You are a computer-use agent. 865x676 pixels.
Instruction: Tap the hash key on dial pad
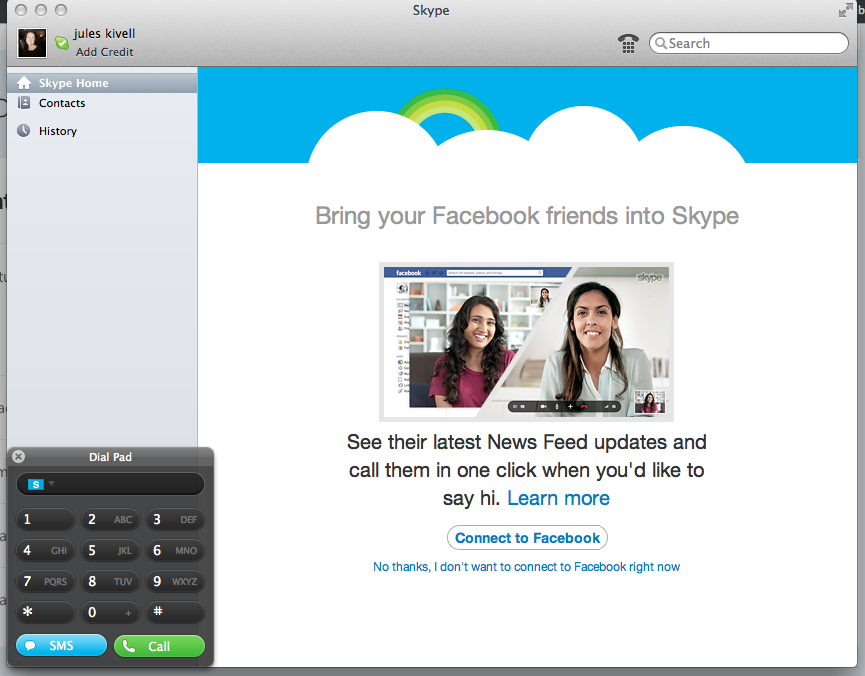pyautogui.click(x=175, y=612)
